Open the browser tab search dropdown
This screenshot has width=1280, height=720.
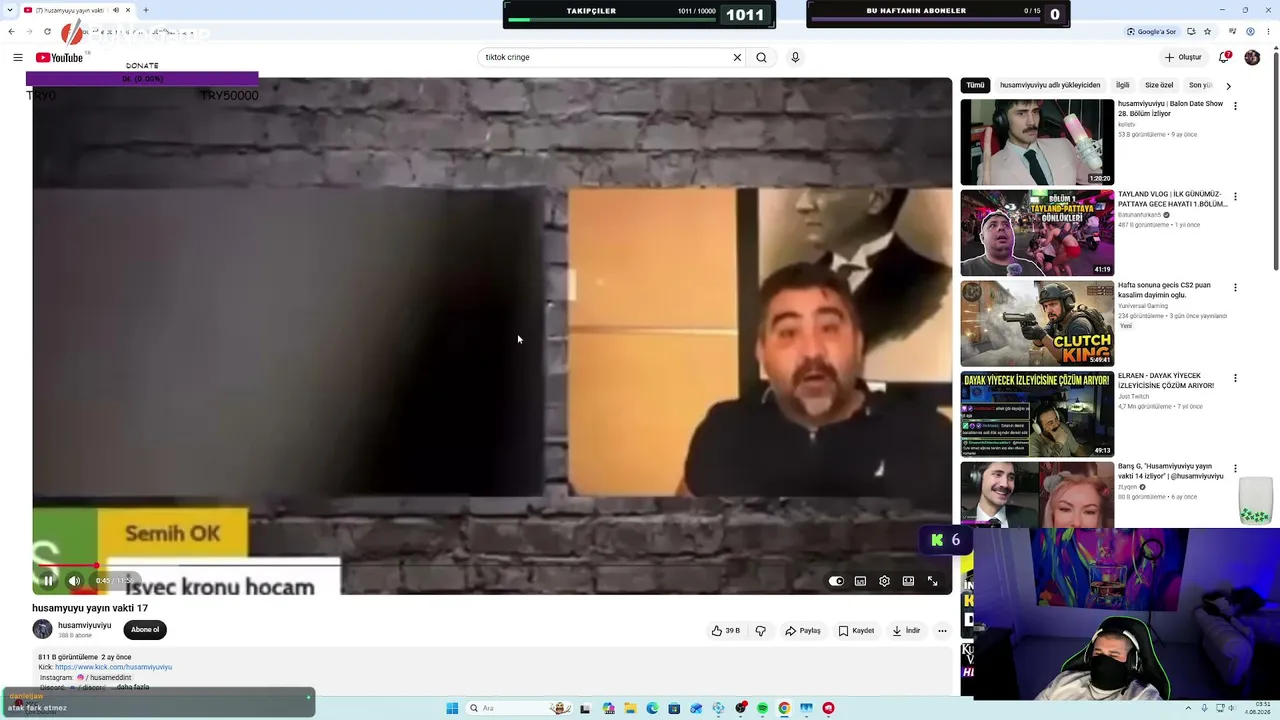9,10
